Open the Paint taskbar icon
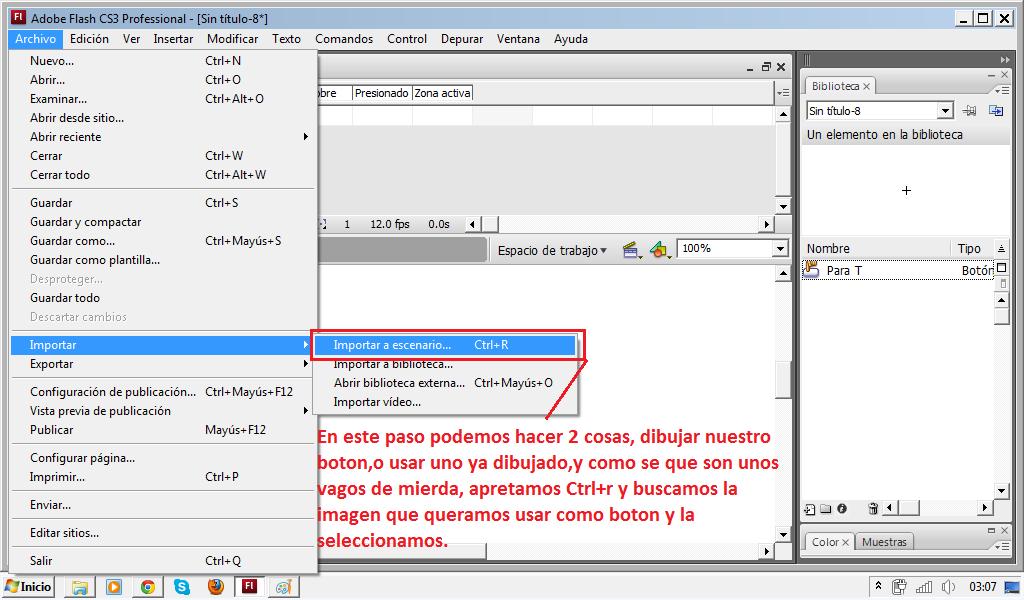 (x=283, y=587)
